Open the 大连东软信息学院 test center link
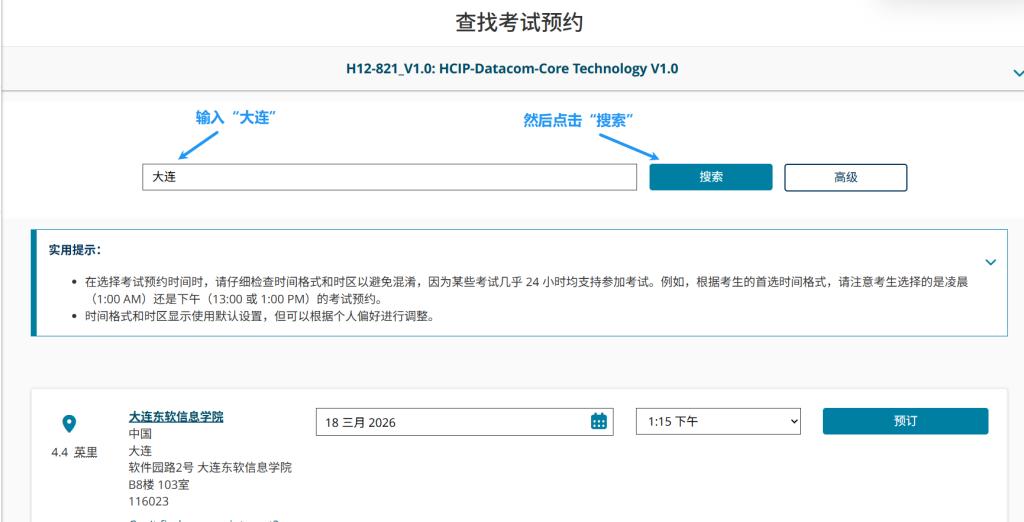Viewport: 1024px width, 522px height. click(176, 417)
